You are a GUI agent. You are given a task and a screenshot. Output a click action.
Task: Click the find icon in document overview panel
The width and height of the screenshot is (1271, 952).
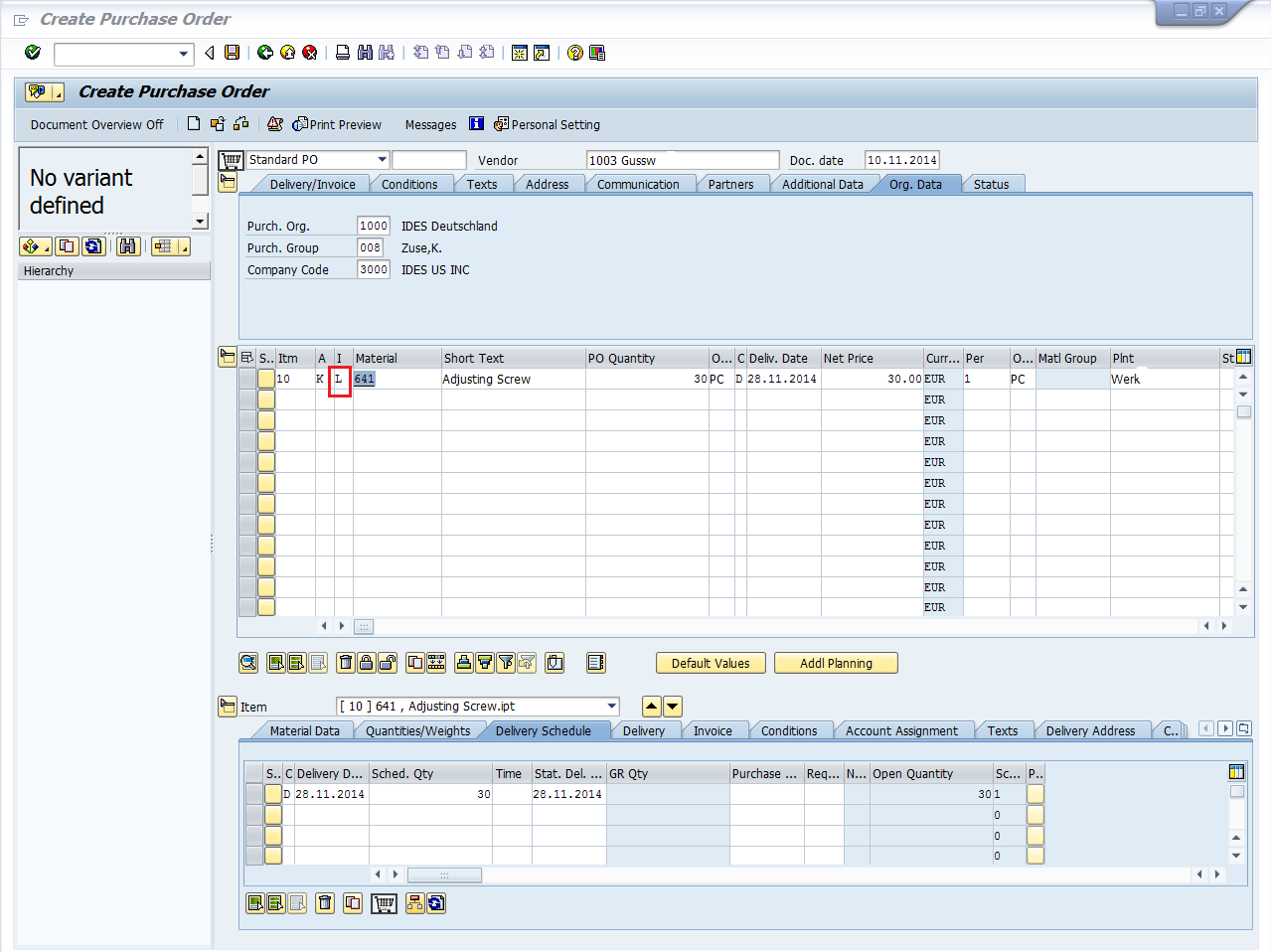(x=128, y=246)
